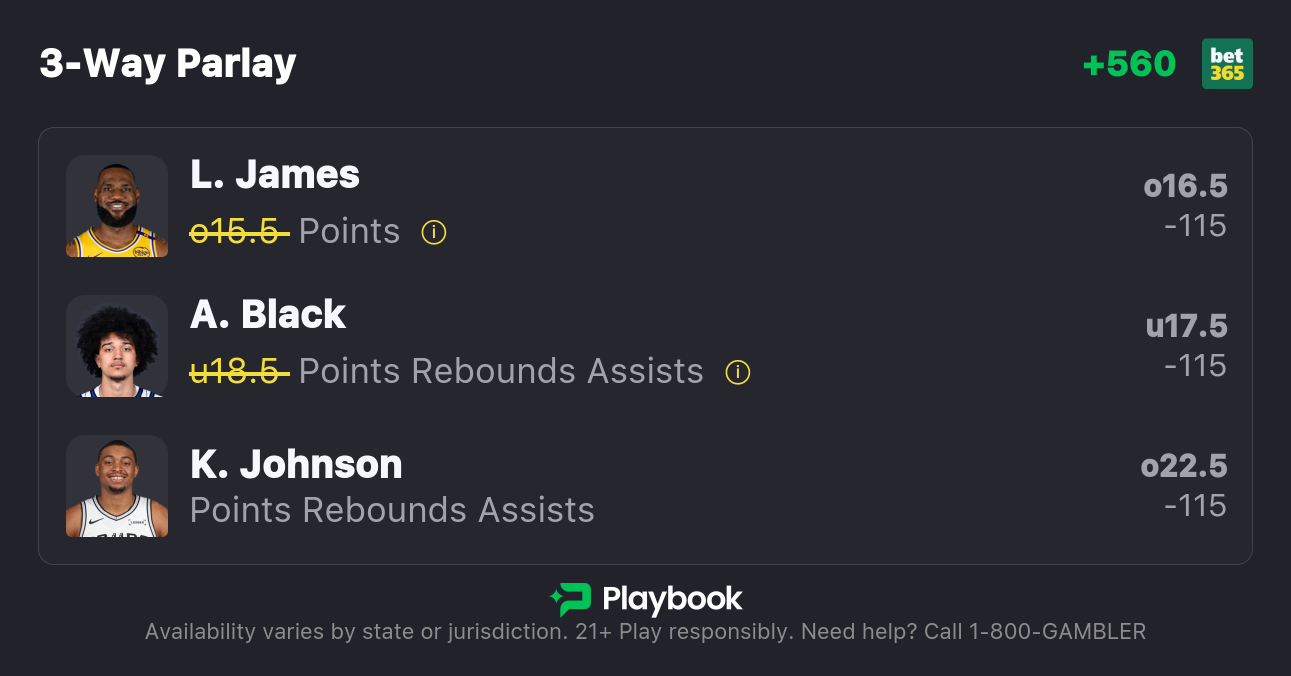Select the o22.5 line for K. Johnson
This screenshot has width=1291, height=676.
click(x=1184, y=466)
